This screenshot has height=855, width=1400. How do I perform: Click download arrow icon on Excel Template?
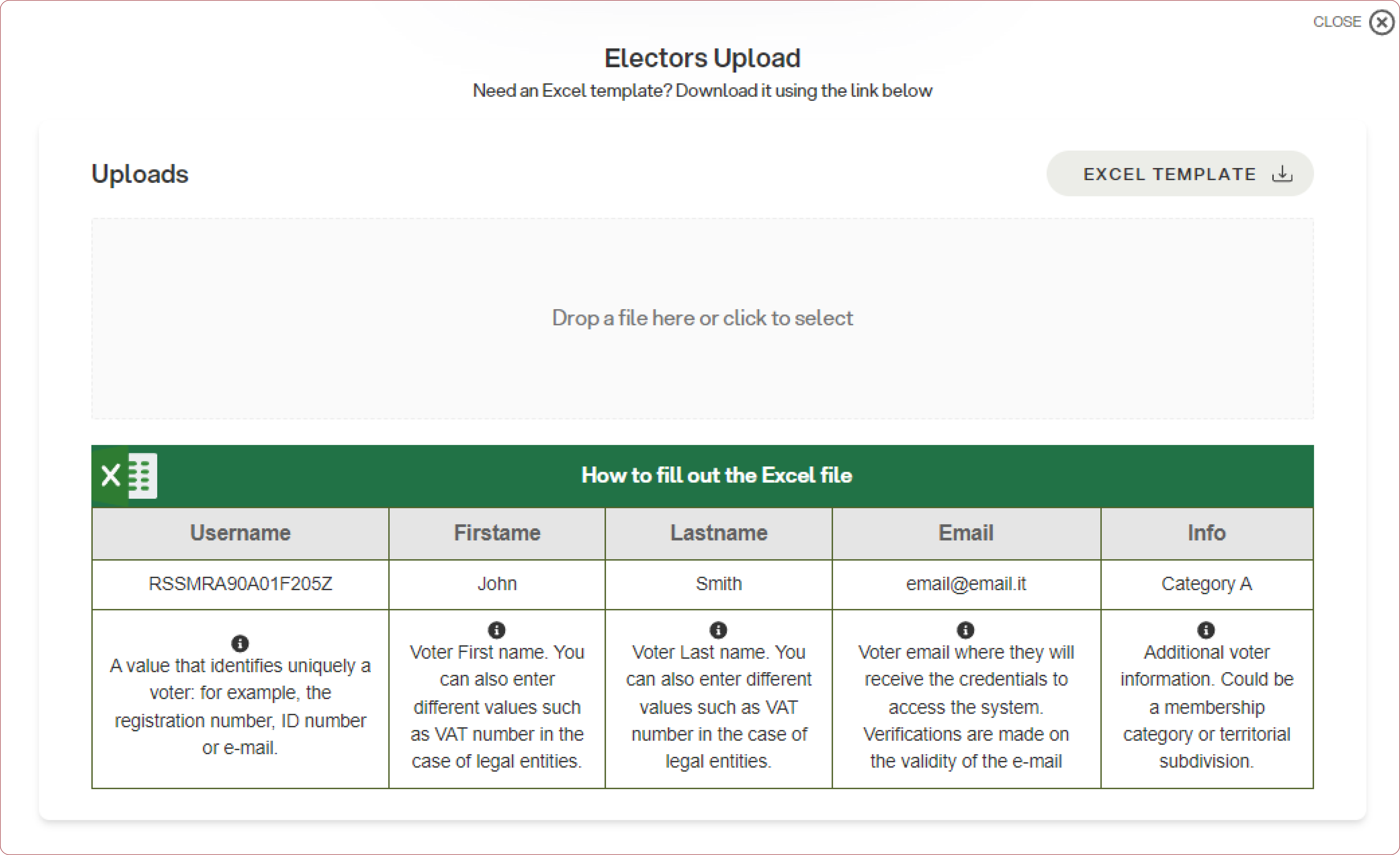(1282, 173)
